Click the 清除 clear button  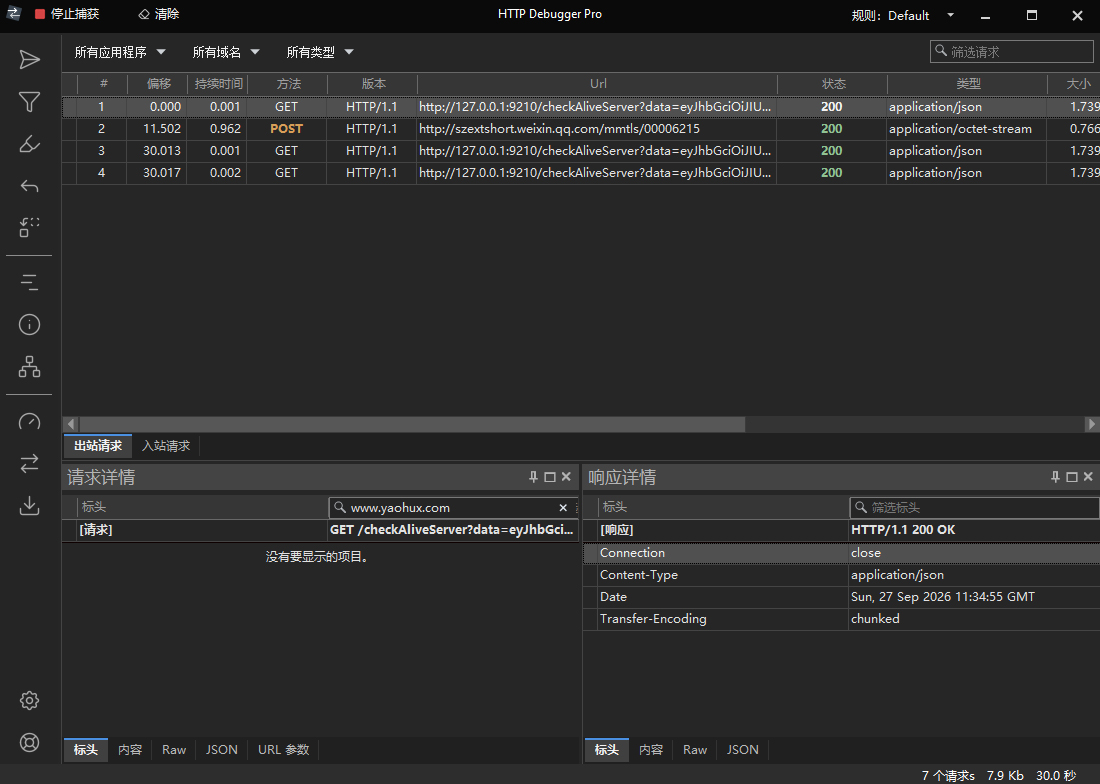click(x=159, y=14)
